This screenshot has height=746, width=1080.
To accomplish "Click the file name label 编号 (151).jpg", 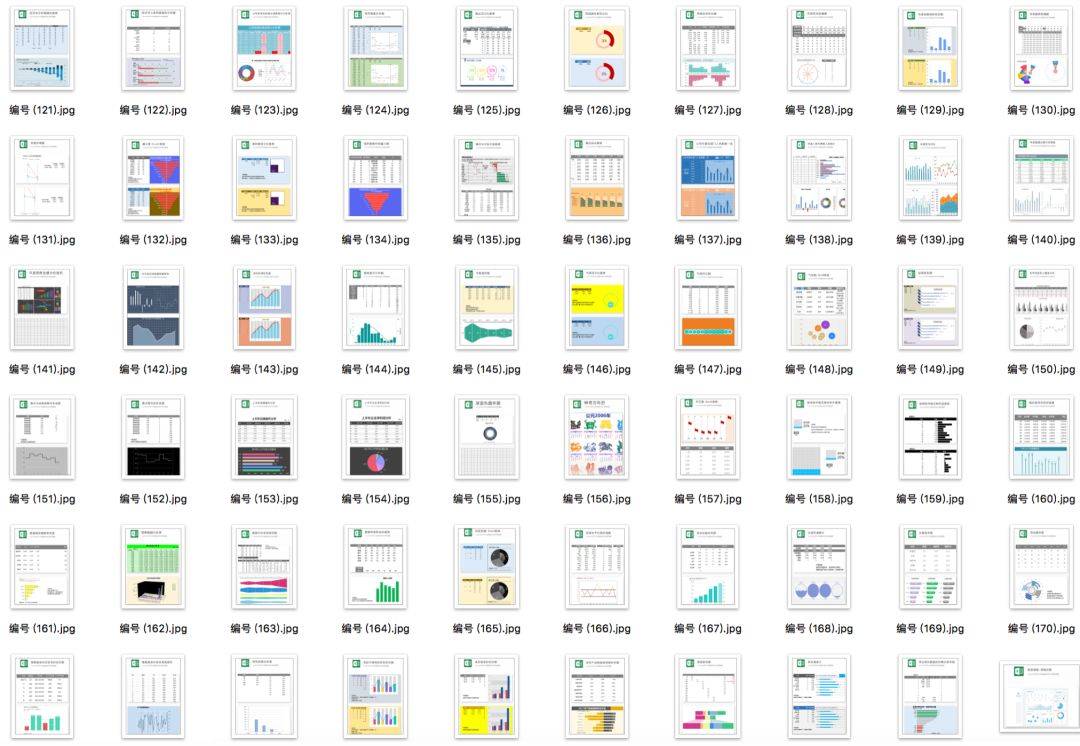I will coord(42,499).
